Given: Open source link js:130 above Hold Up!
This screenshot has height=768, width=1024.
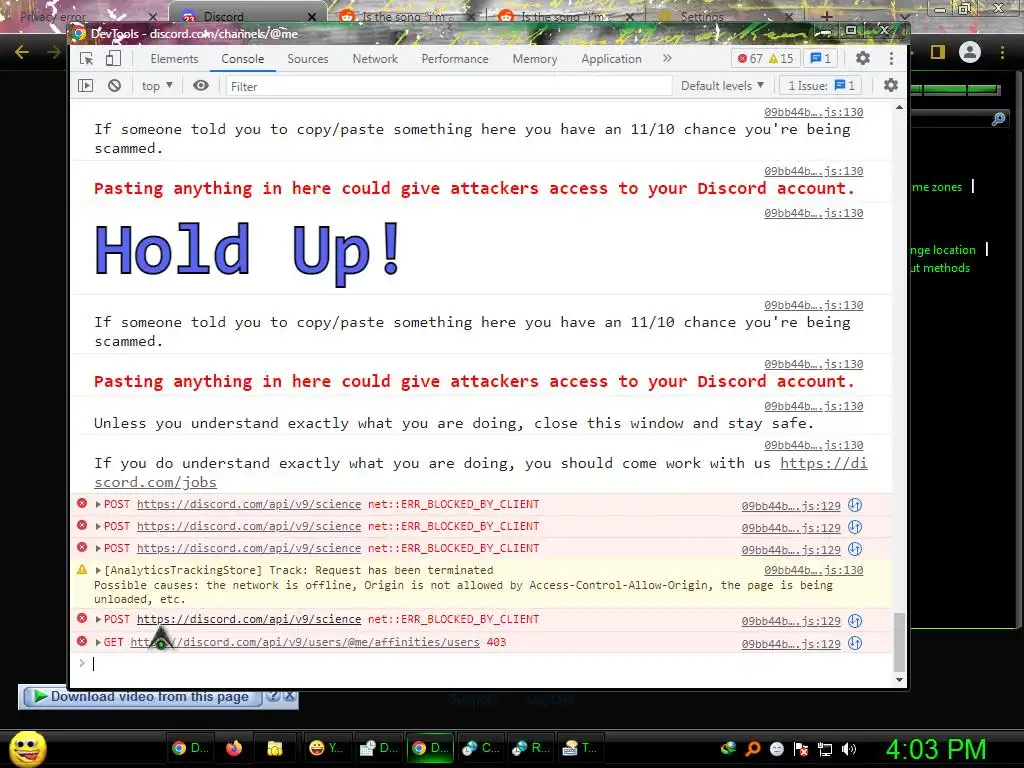Looking at the screenshot, I should click(x=814, y=213).
